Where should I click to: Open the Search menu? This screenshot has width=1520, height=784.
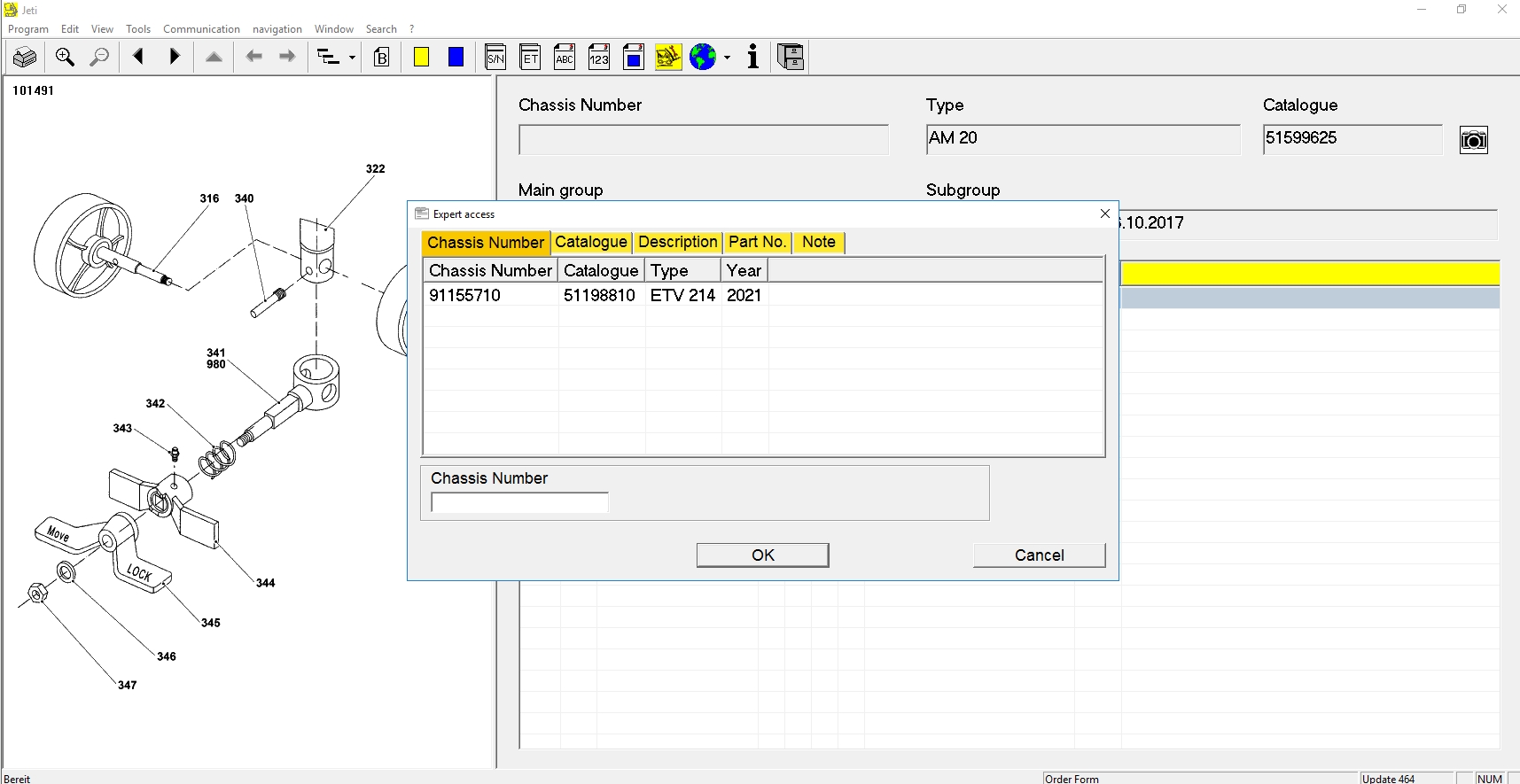[x=381, y=29]
